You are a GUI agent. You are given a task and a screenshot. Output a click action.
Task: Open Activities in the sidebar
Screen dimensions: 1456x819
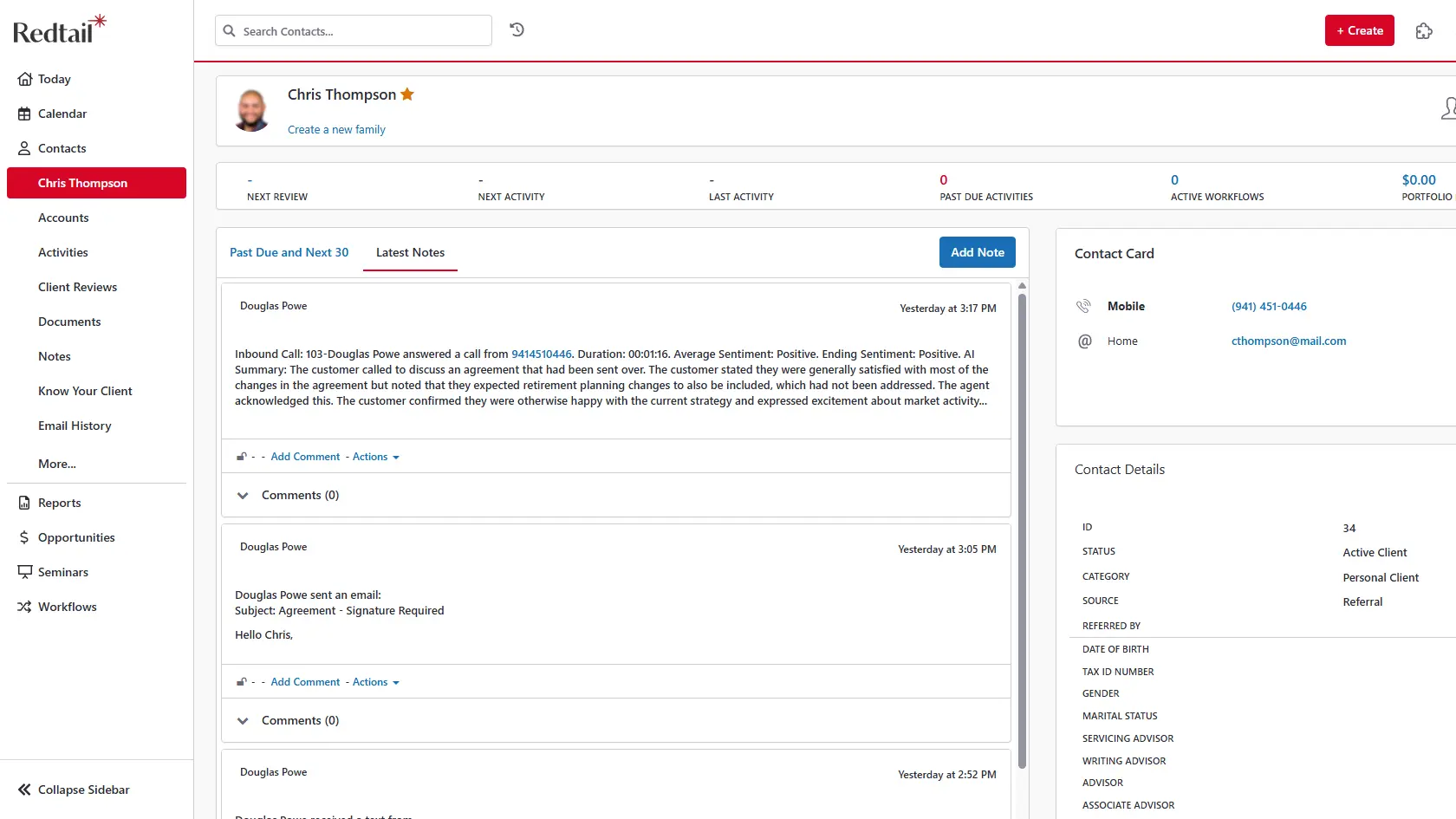63,252
